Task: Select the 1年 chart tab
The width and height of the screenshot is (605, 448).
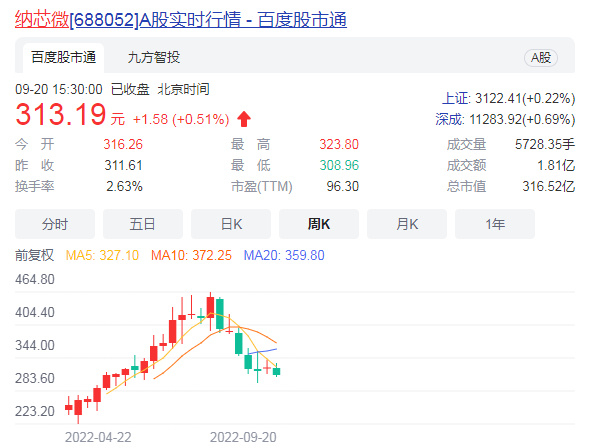Action: tap(495, 224)
